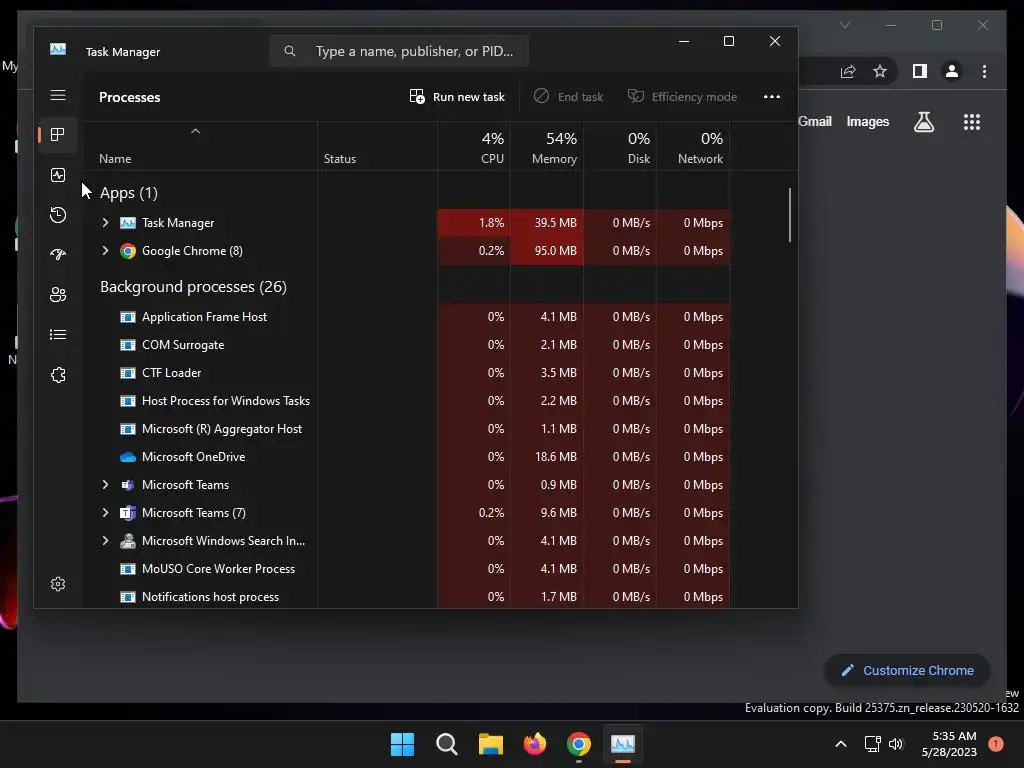Open the Performance sidebar page
The width and height of the screenshot is (1024, 768).
click(x=58, y=175)
